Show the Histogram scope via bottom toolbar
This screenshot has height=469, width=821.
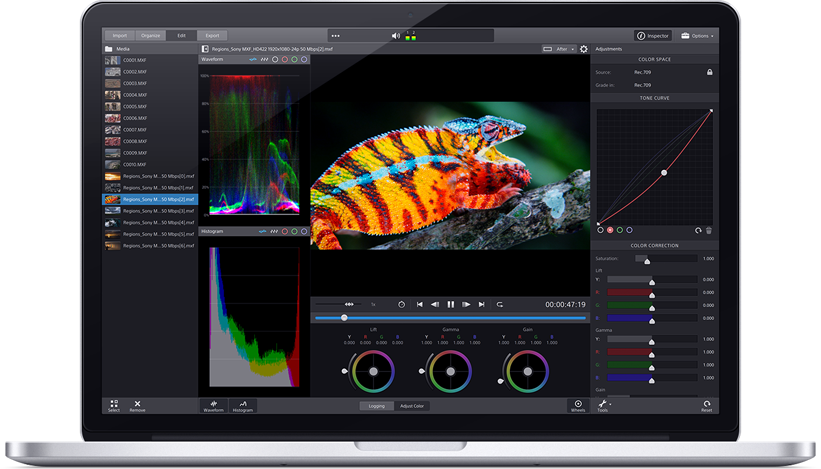(x=243, y=404)
